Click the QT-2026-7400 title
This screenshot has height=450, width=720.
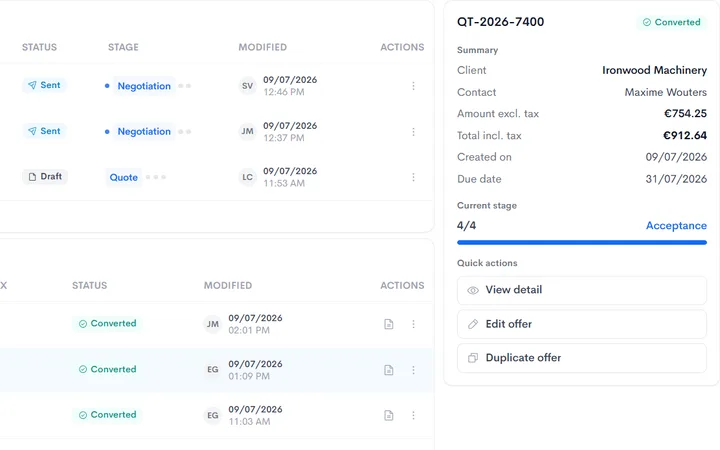pos(501,22)
